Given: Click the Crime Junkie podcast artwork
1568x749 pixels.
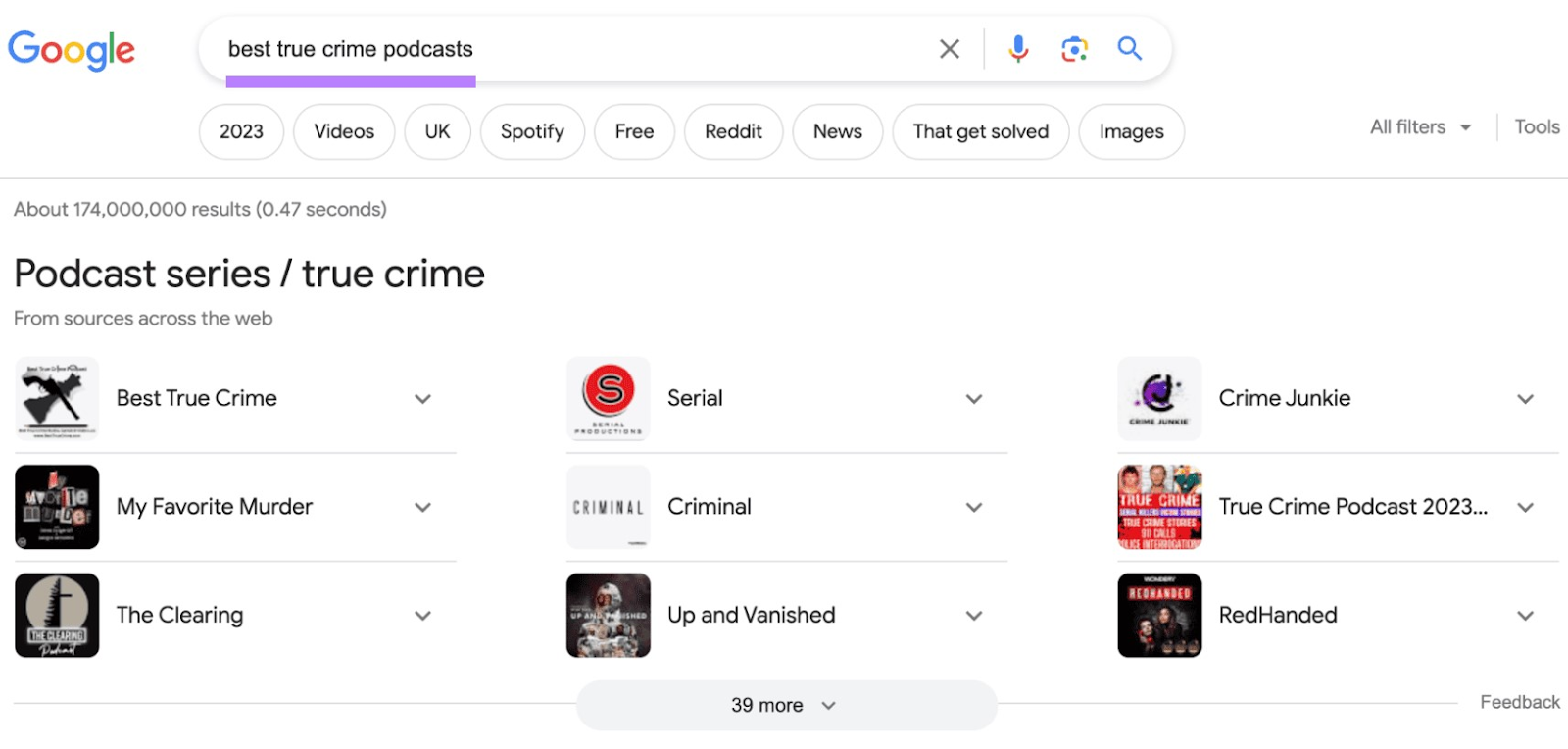Looking at the screenshot, I should [1158, 398].
